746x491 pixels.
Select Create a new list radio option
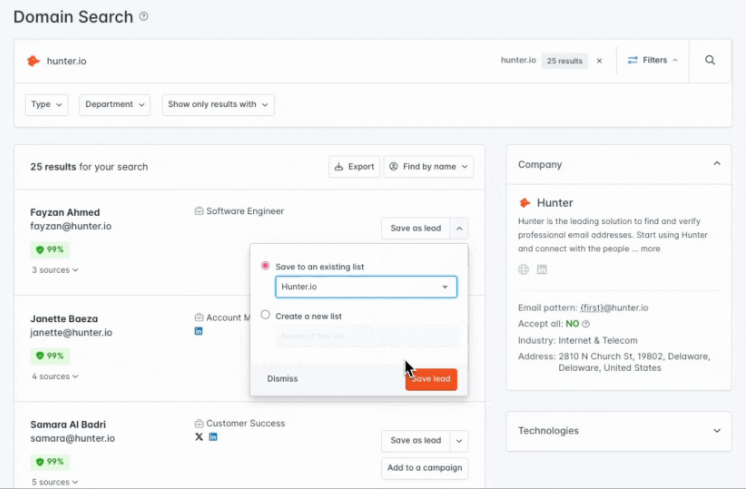265,315
